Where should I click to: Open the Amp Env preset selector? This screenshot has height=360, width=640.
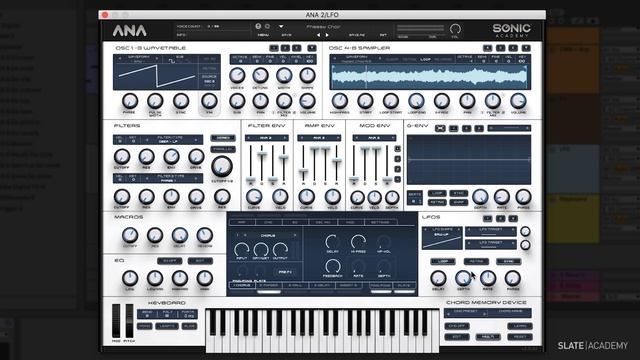click(319, 138)
